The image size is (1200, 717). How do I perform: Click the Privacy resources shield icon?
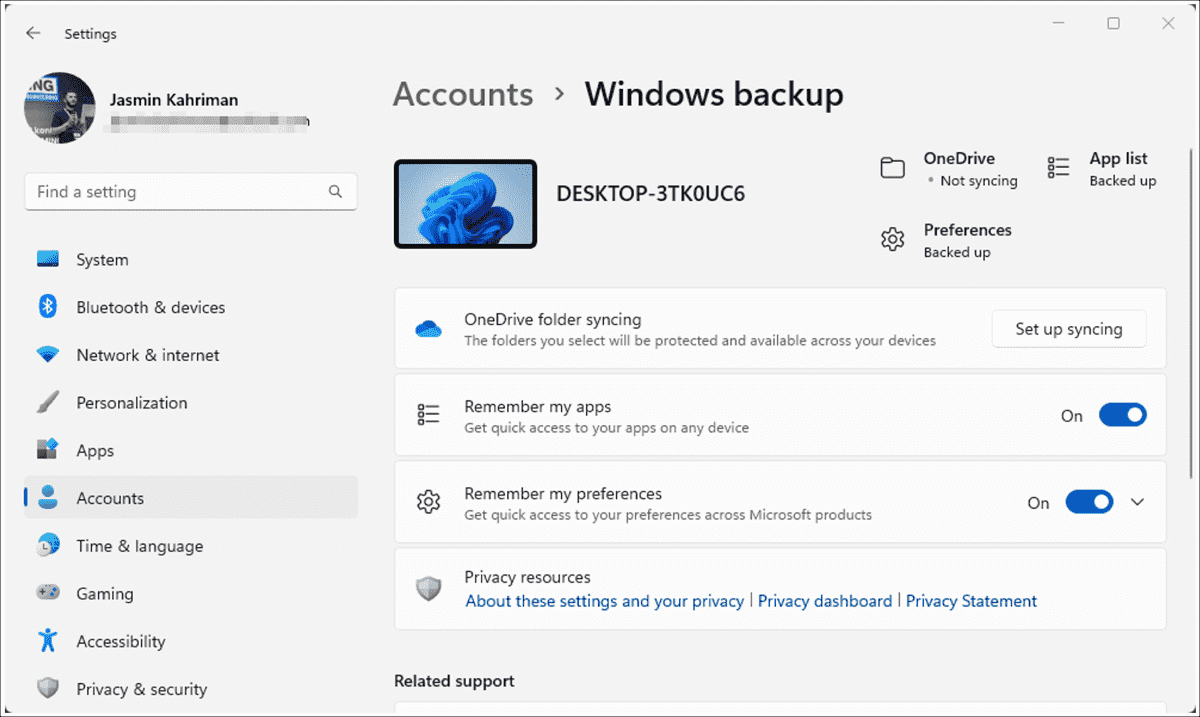click(x=429, y=588)
